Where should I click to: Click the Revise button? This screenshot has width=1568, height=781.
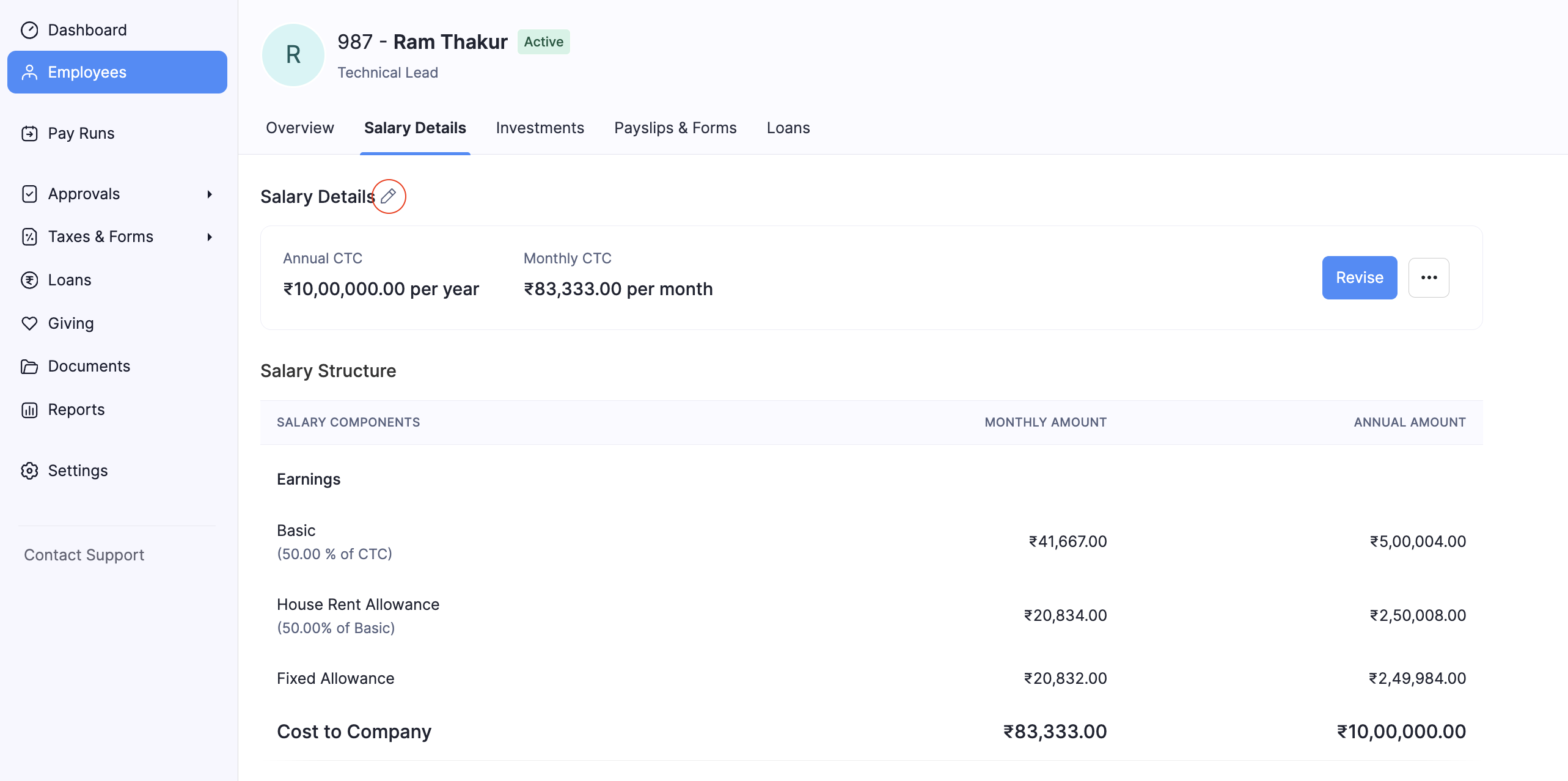[1359, 277]
